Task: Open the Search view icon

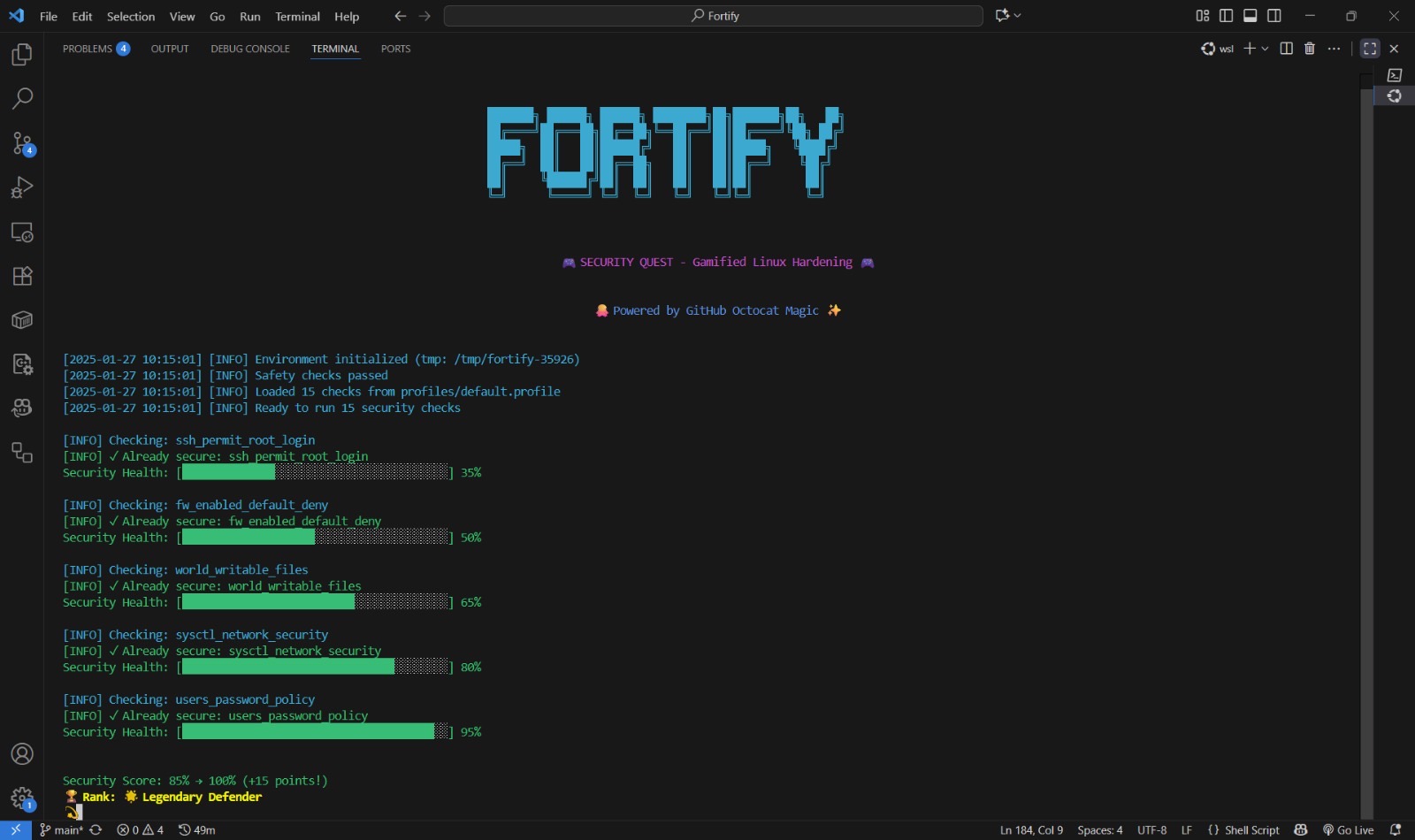Action: 22,98
